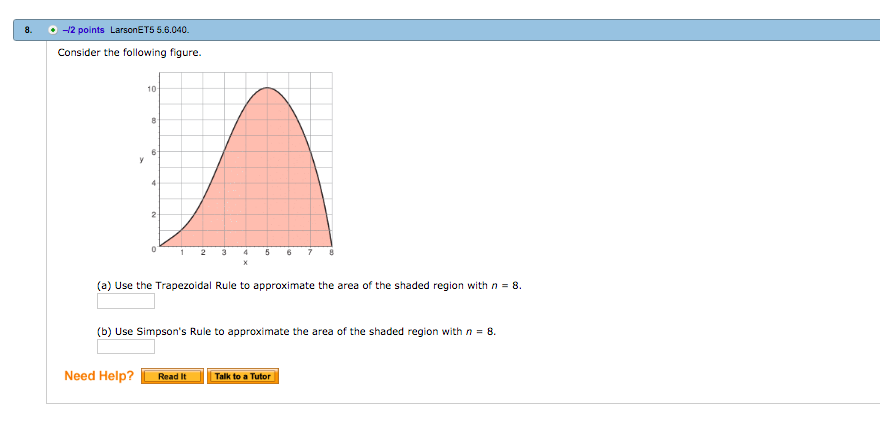Click the "Need Help?" label
The image size is (880, 429).
(x=99, y=376)
